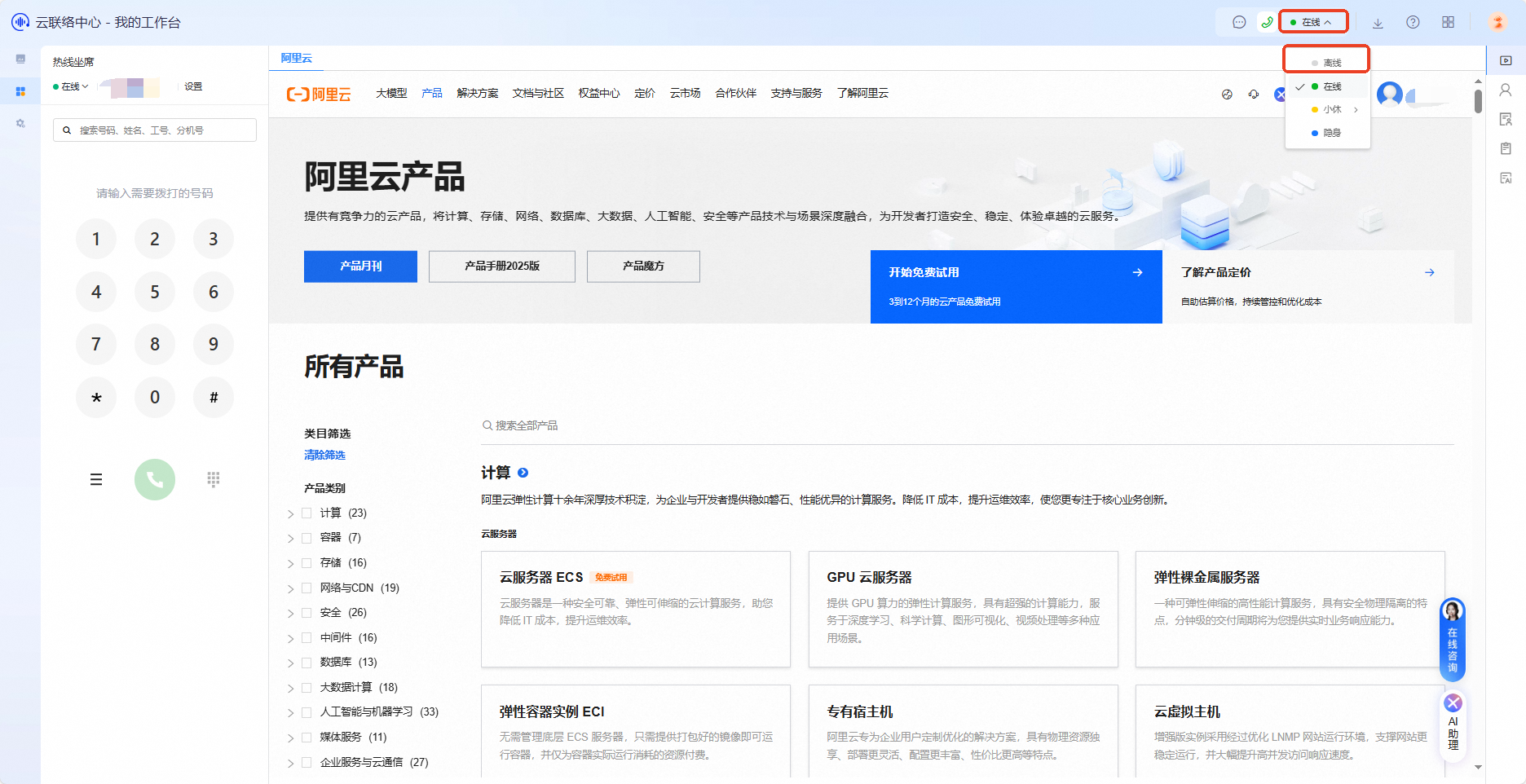1526x784 pixels.
Task: Click the 开始免费试用 banner
Action: (x=1016, y=287)
